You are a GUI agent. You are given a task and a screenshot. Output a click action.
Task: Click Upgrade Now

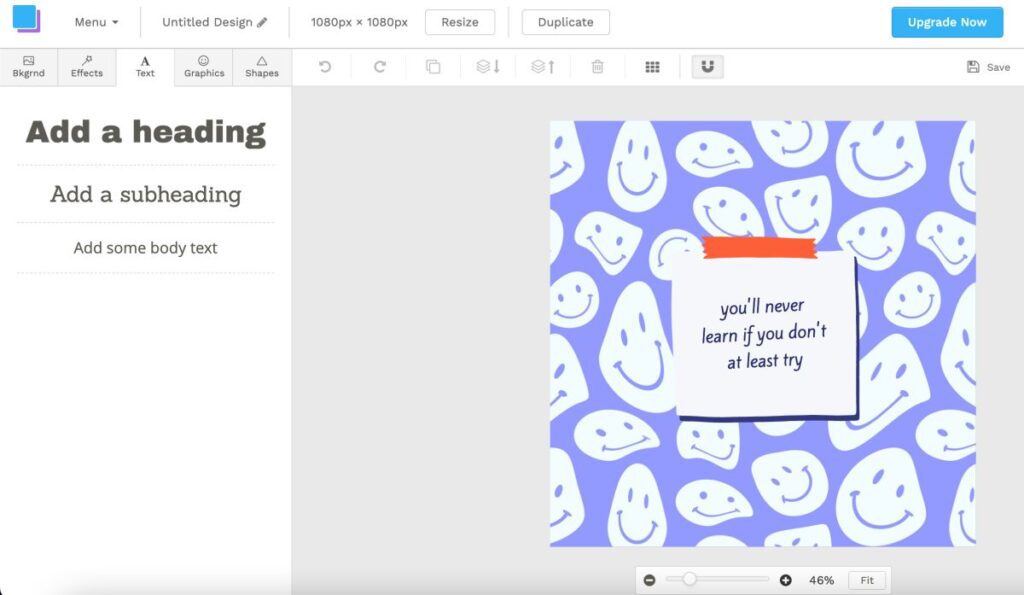pos(946,20)
